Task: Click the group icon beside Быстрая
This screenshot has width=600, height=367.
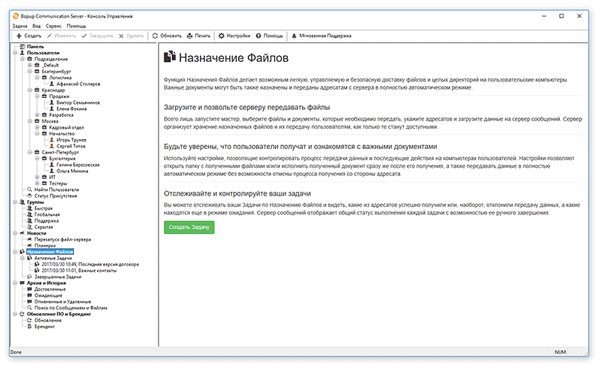Action: coord(29,208)
